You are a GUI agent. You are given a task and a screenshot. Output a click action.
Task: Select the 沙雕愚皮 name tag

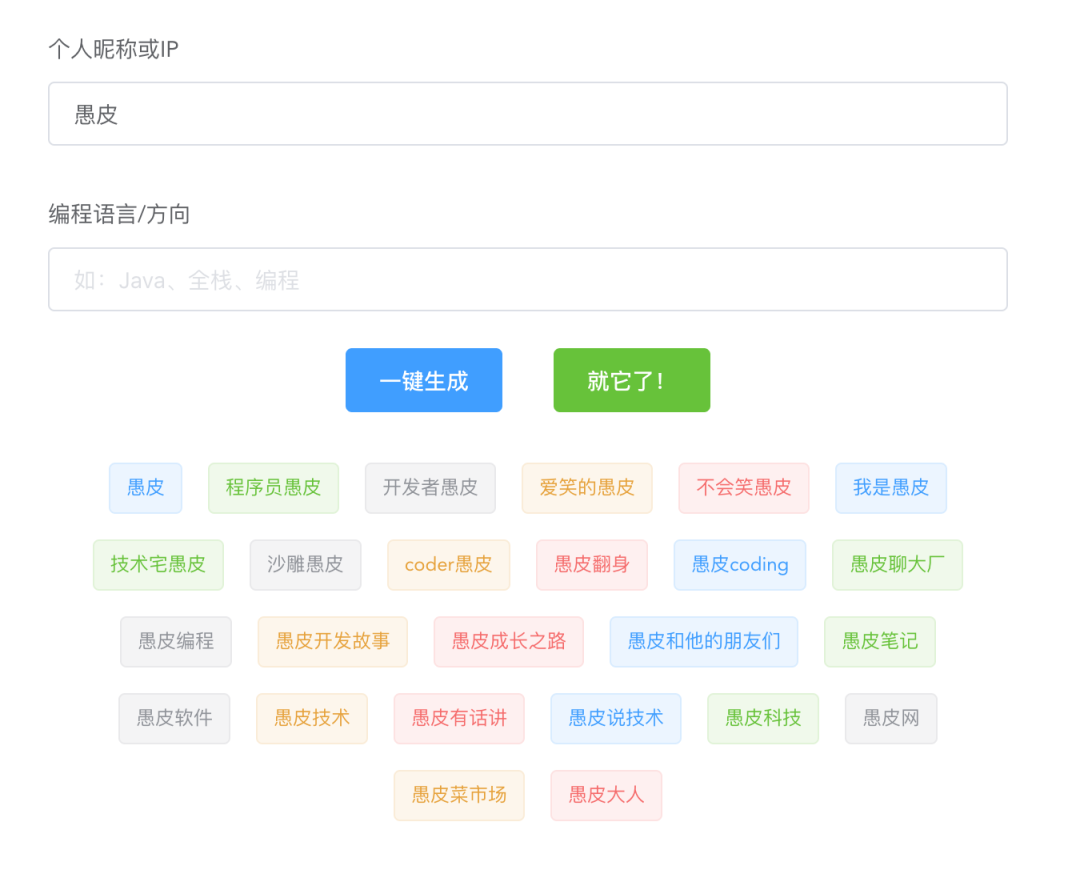click(305, 565)
